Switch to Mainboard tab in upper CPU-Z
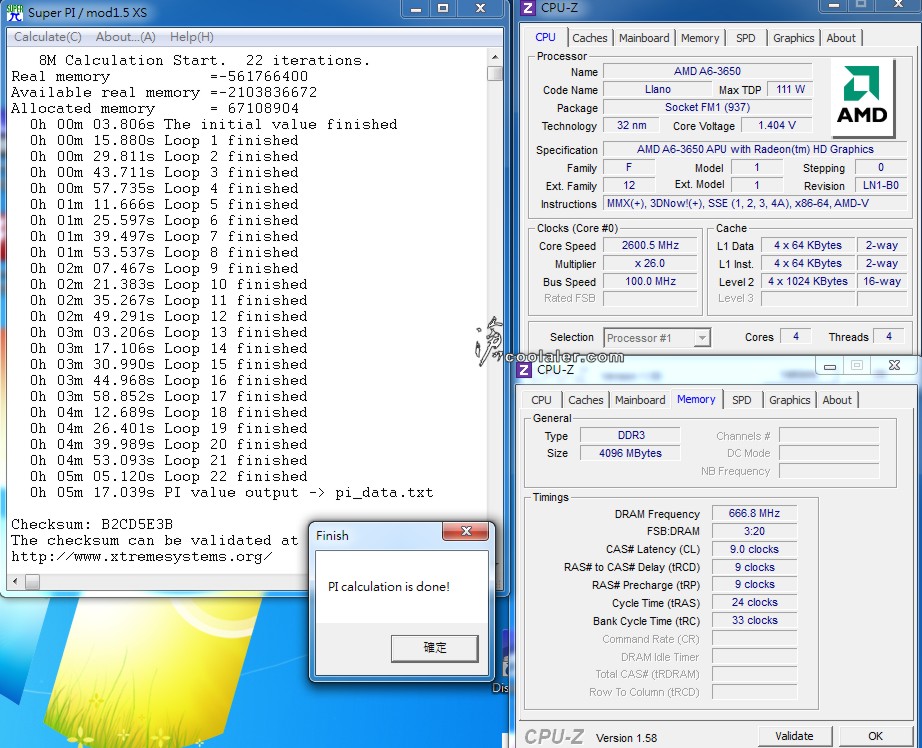922x748 pixels. pos(644,38)
